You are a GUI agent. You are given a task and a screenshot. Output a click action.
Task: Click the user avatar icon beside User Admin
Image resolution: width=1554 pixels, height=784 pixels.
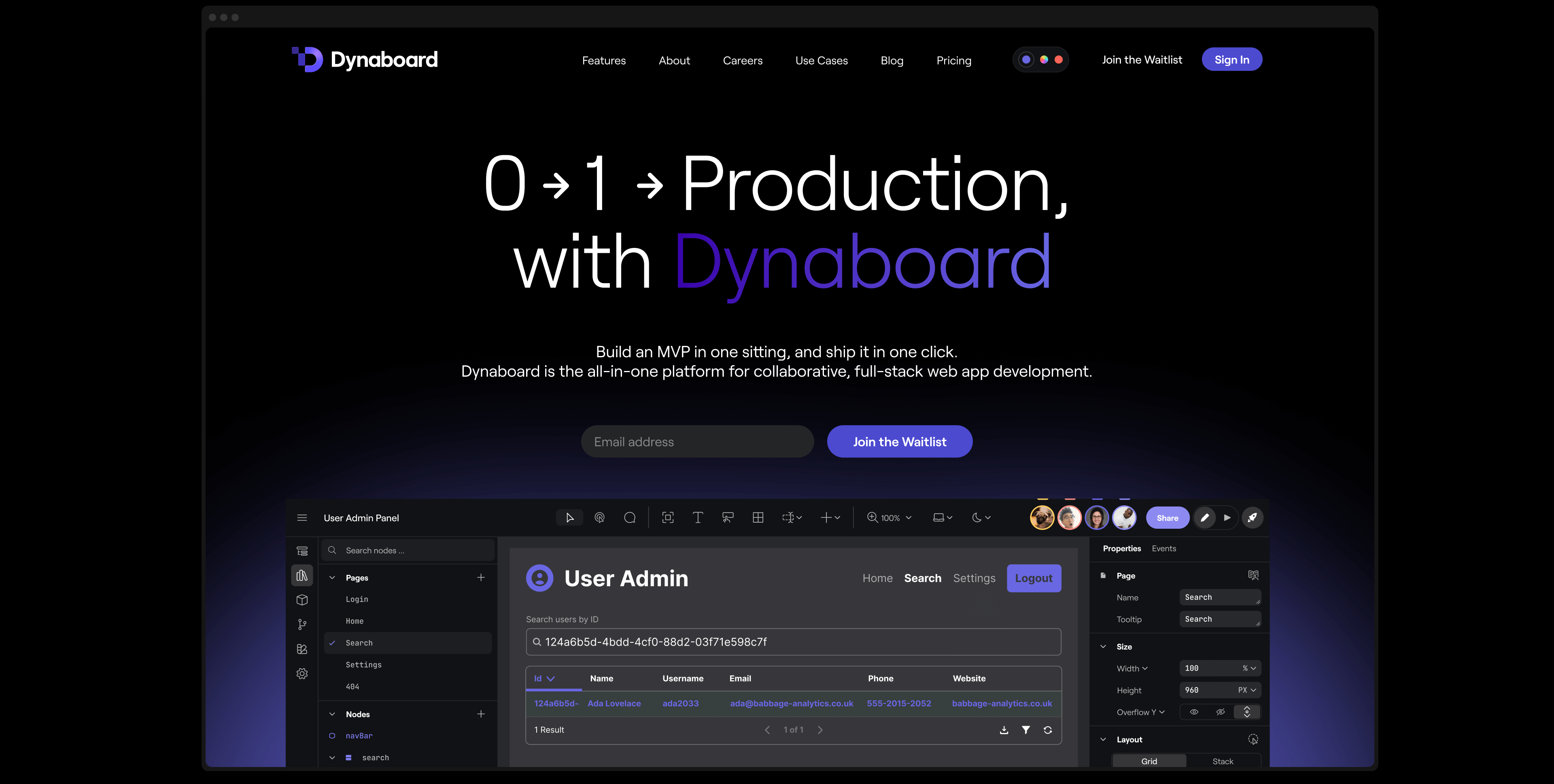coord(539,578)
